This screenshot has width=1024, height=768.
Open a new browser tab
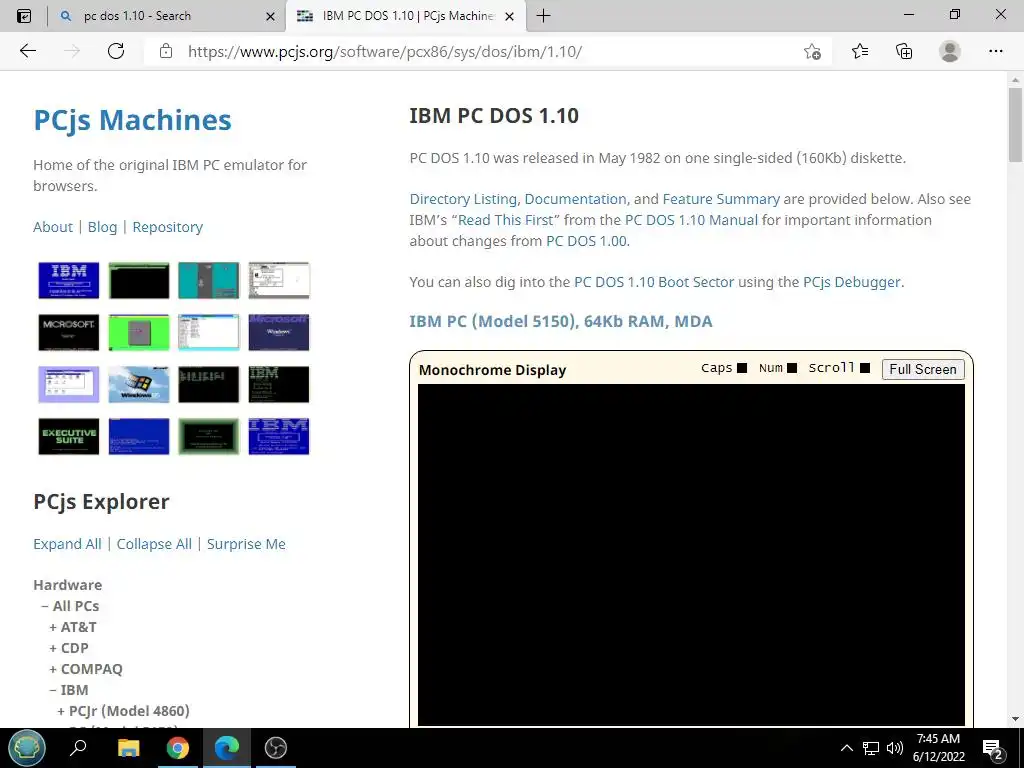(x=543, y=16)
